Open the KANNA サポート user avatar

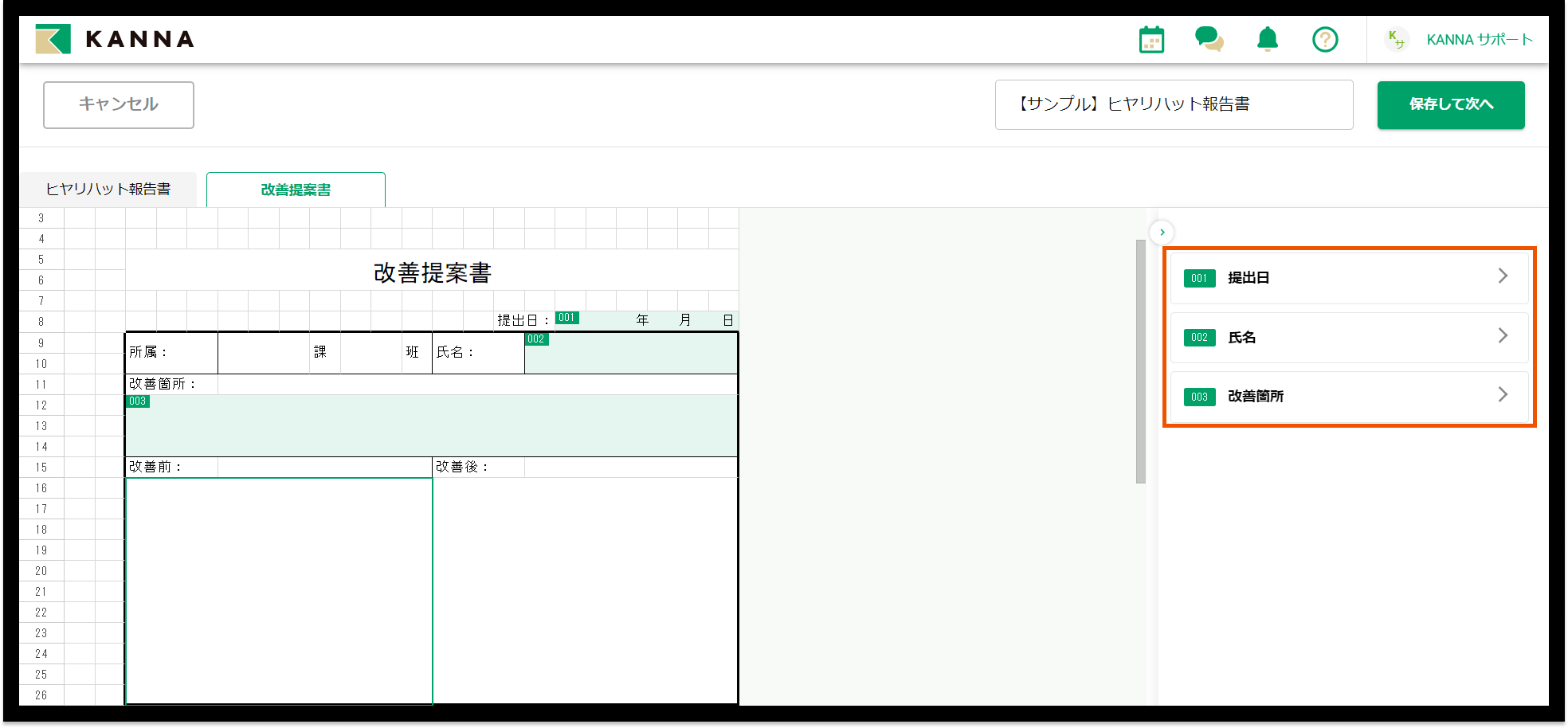coord(1396,39)
